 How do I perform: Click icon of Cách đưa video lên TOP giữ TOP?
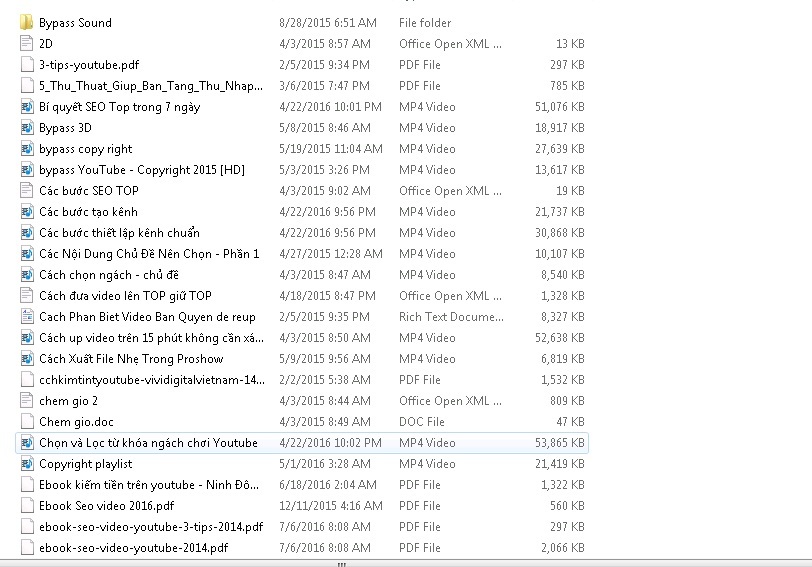26,296
